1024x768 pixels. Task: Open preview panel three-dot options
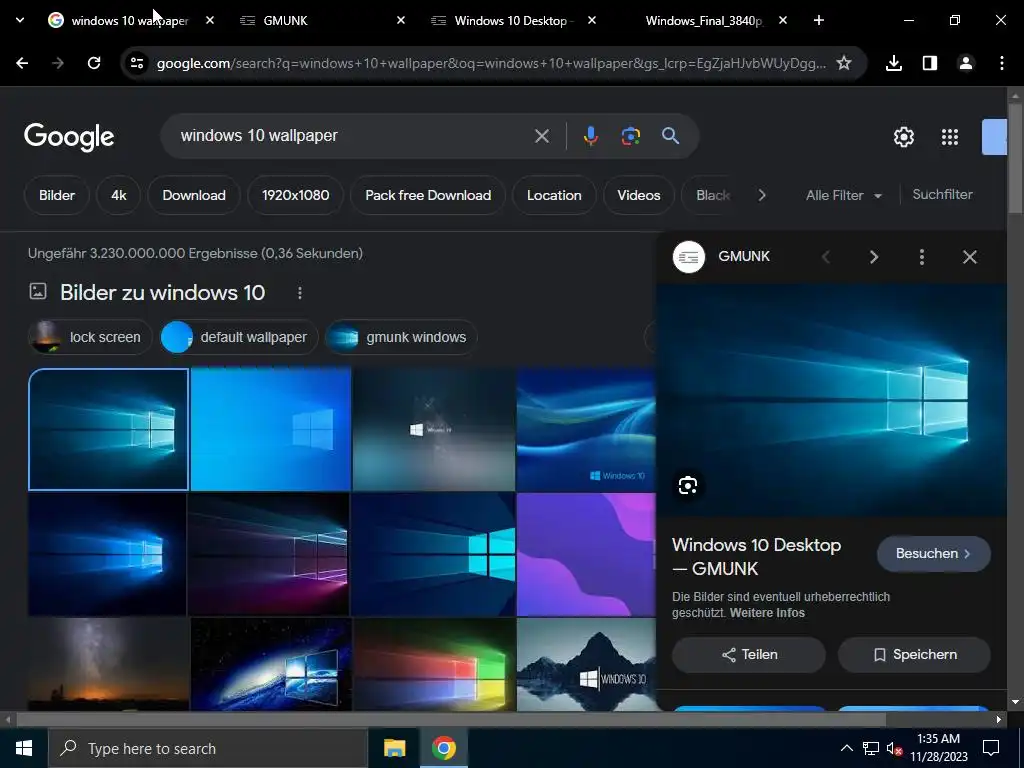[x=921, y=257]
